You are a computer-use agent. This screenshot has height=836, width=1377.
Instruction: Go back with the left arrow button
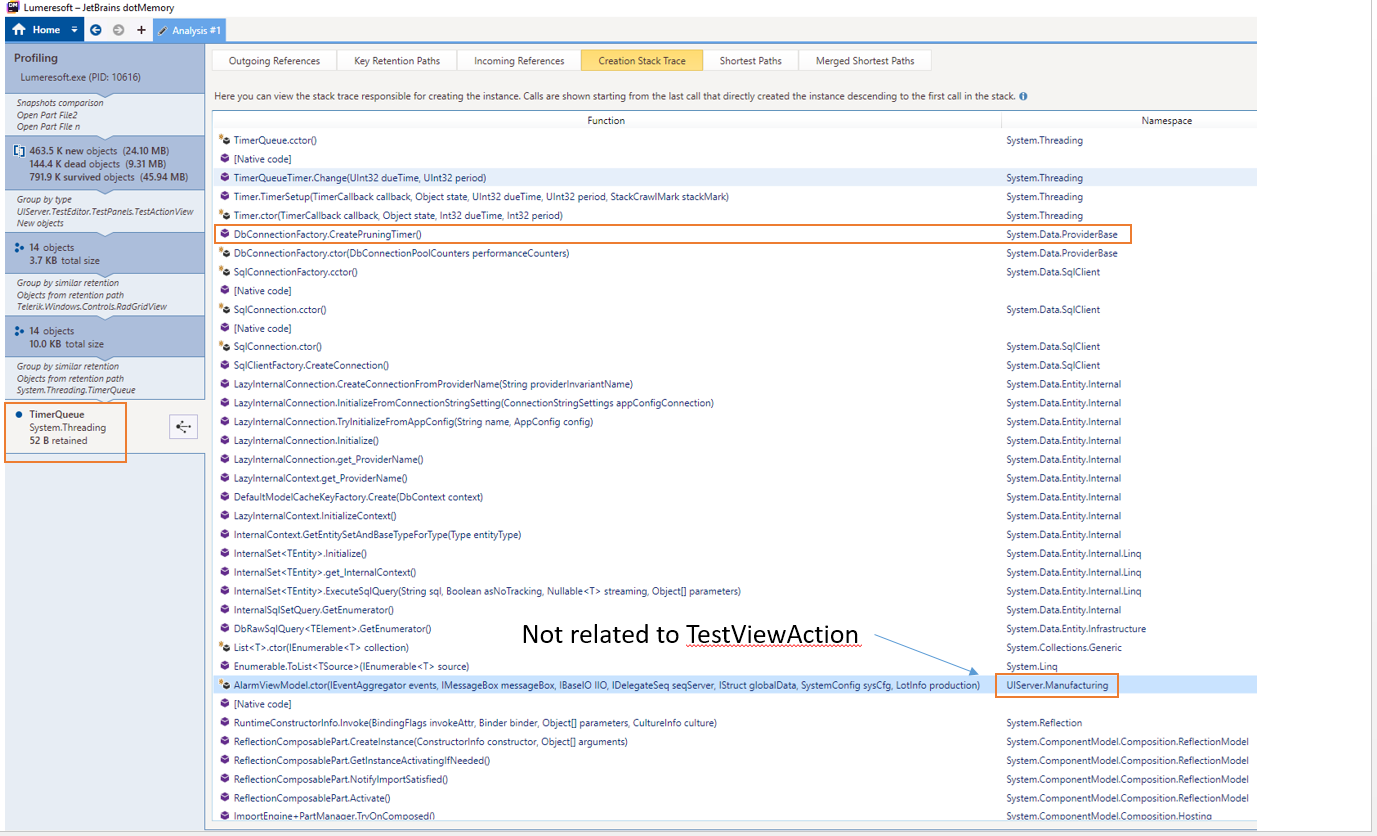pyautogui.click(x=96, y=30)
